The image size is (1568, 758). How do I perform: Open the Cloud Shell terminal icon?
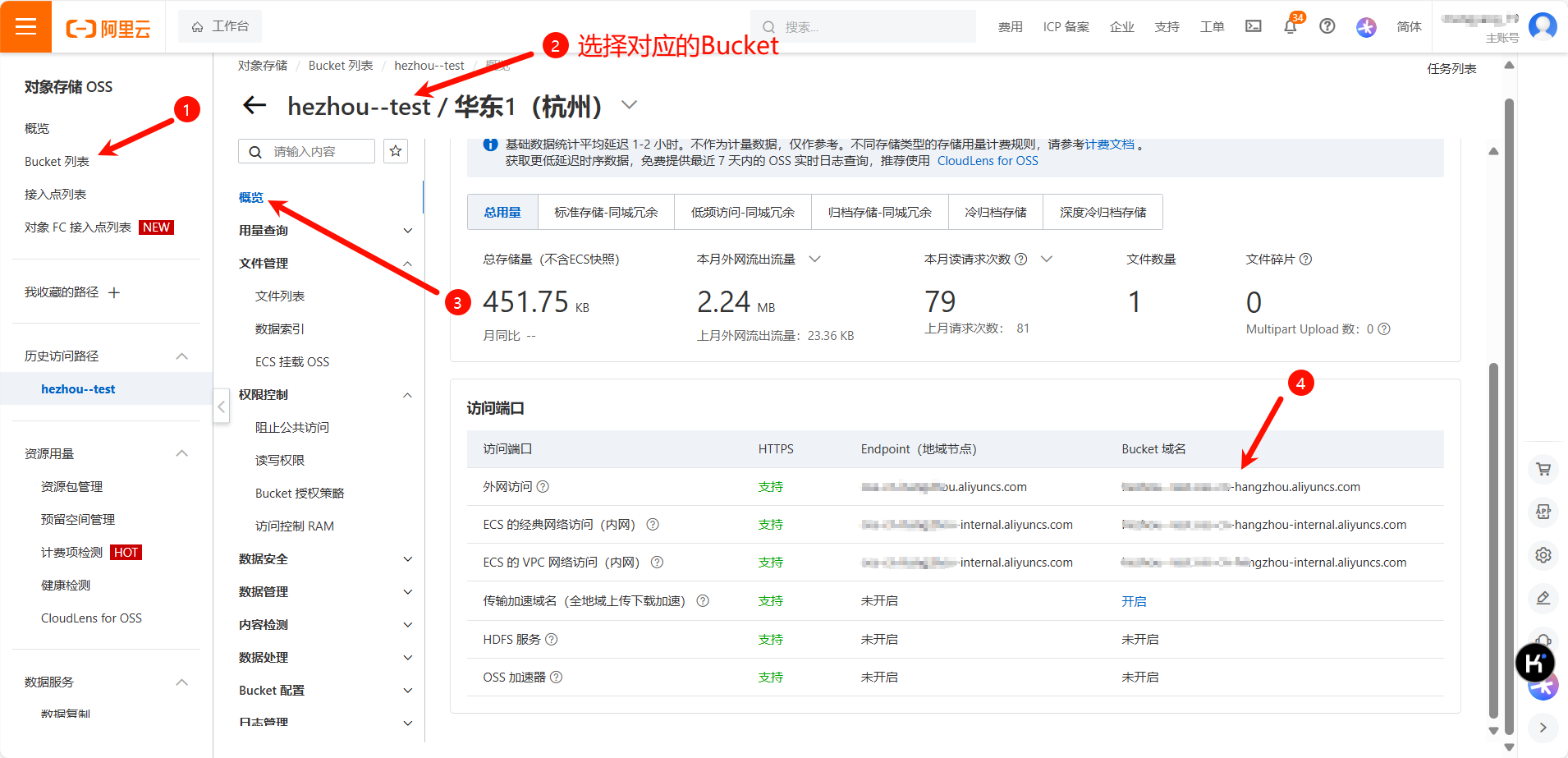pos(1254,26)
